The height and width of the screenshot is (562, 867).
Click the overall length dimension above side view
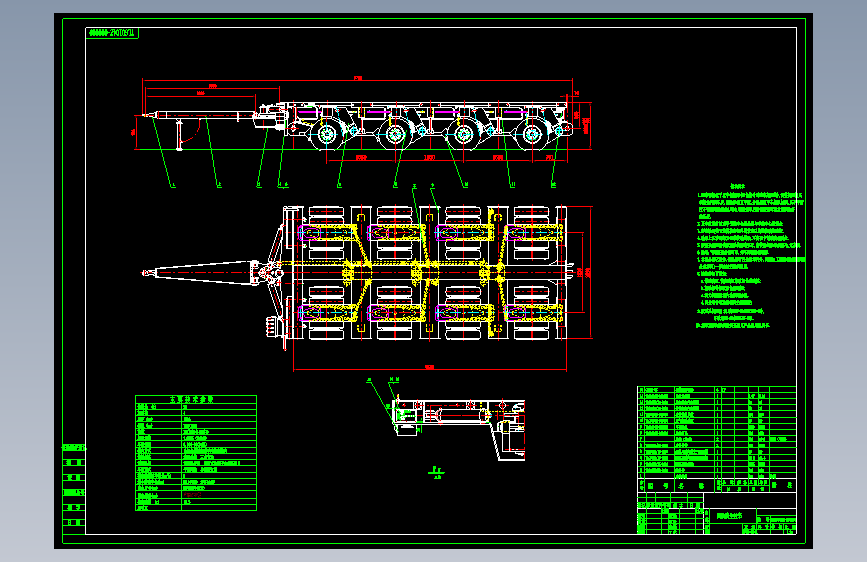358,79
